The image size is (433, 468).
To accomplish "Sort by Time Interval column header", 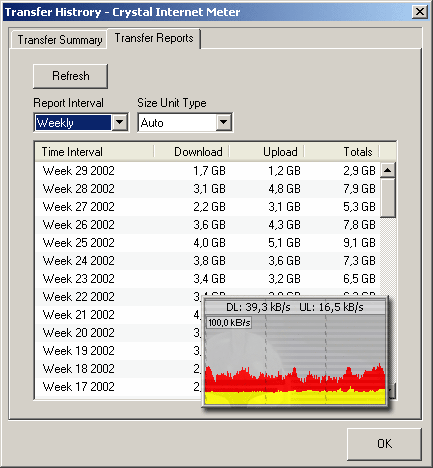I will pos(94,152).
